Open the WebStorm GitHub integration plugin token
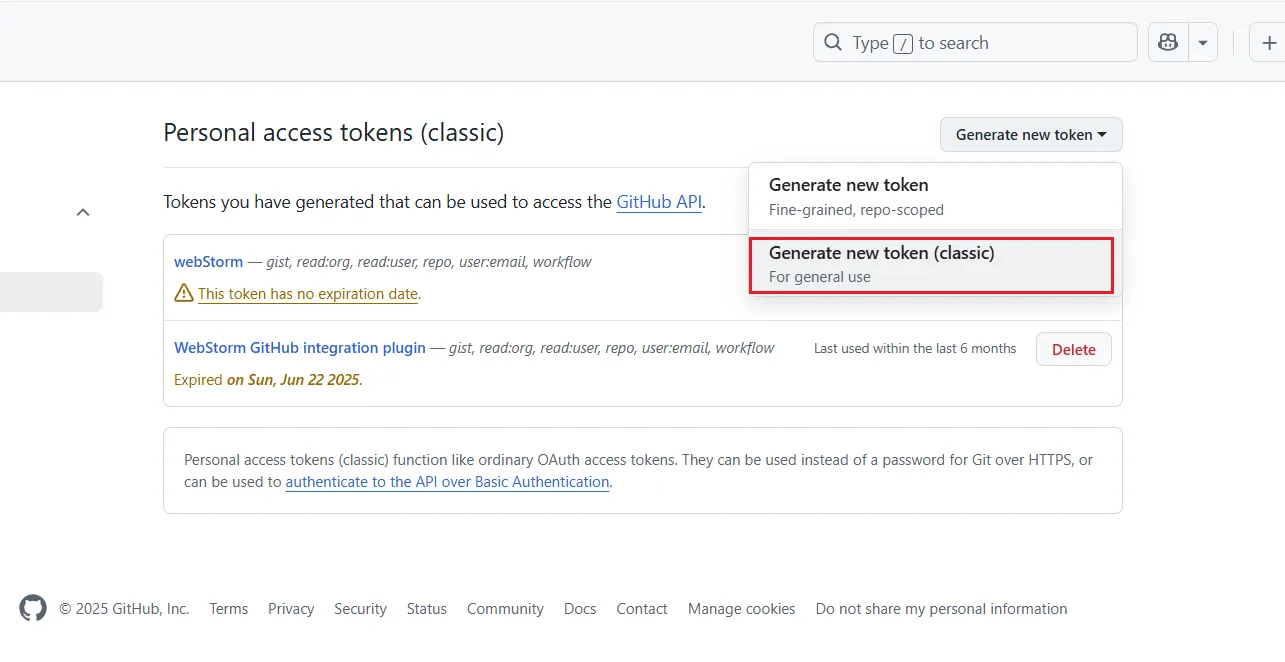Viewport: 1285px width, 662px height. (300, 348)
